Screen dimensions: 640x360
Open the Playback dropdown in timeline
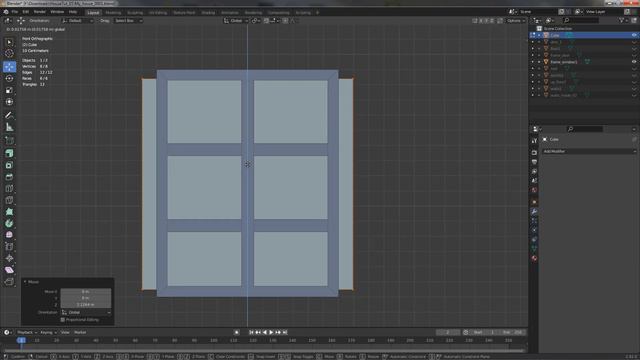(27, 332)
